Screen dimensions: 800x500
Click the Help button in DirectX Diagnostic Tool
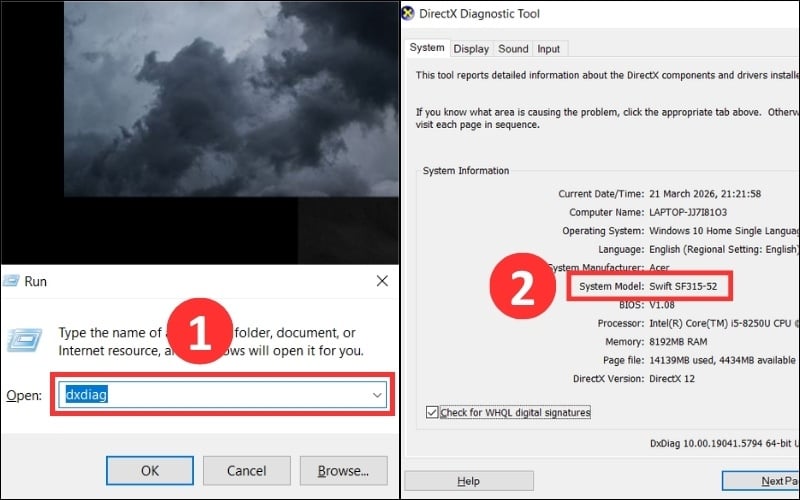pos(468,481)
